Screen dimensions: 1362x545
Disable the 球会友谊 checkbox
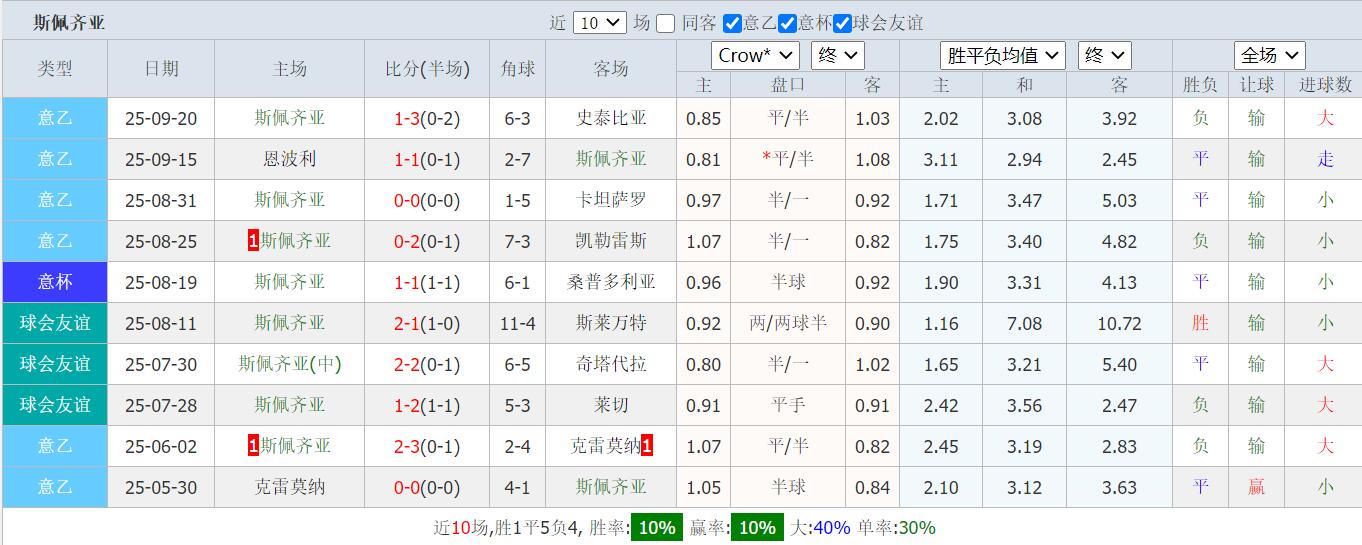[x=843, y=23]
